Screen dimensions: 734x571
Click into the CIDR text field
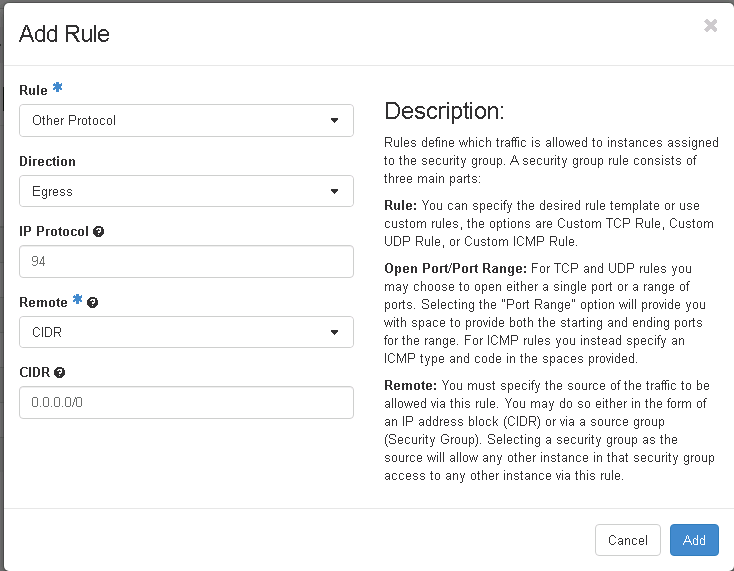[x=186, y=403]
